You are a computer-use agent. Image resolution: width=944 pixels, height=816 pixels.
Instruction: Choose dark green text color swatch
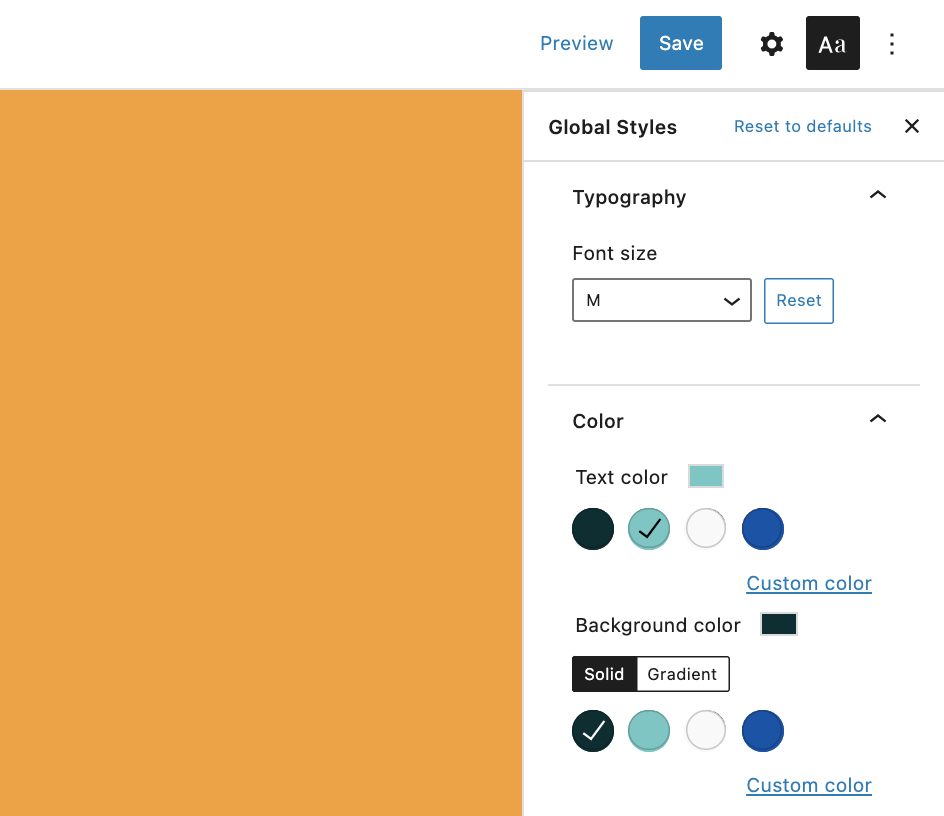click(593, 529)
